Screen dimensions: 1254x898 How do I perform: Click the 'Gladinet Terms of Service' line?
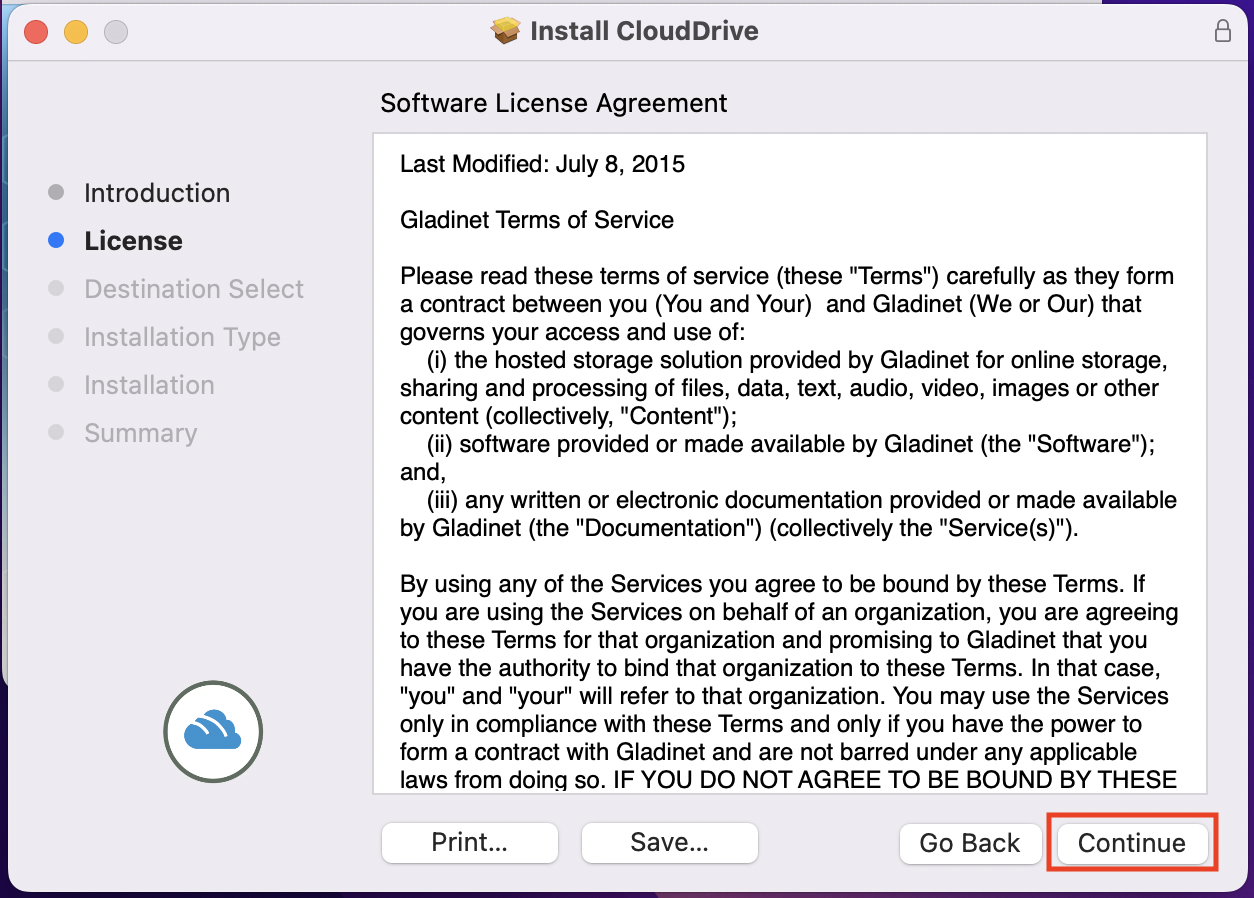537,220
